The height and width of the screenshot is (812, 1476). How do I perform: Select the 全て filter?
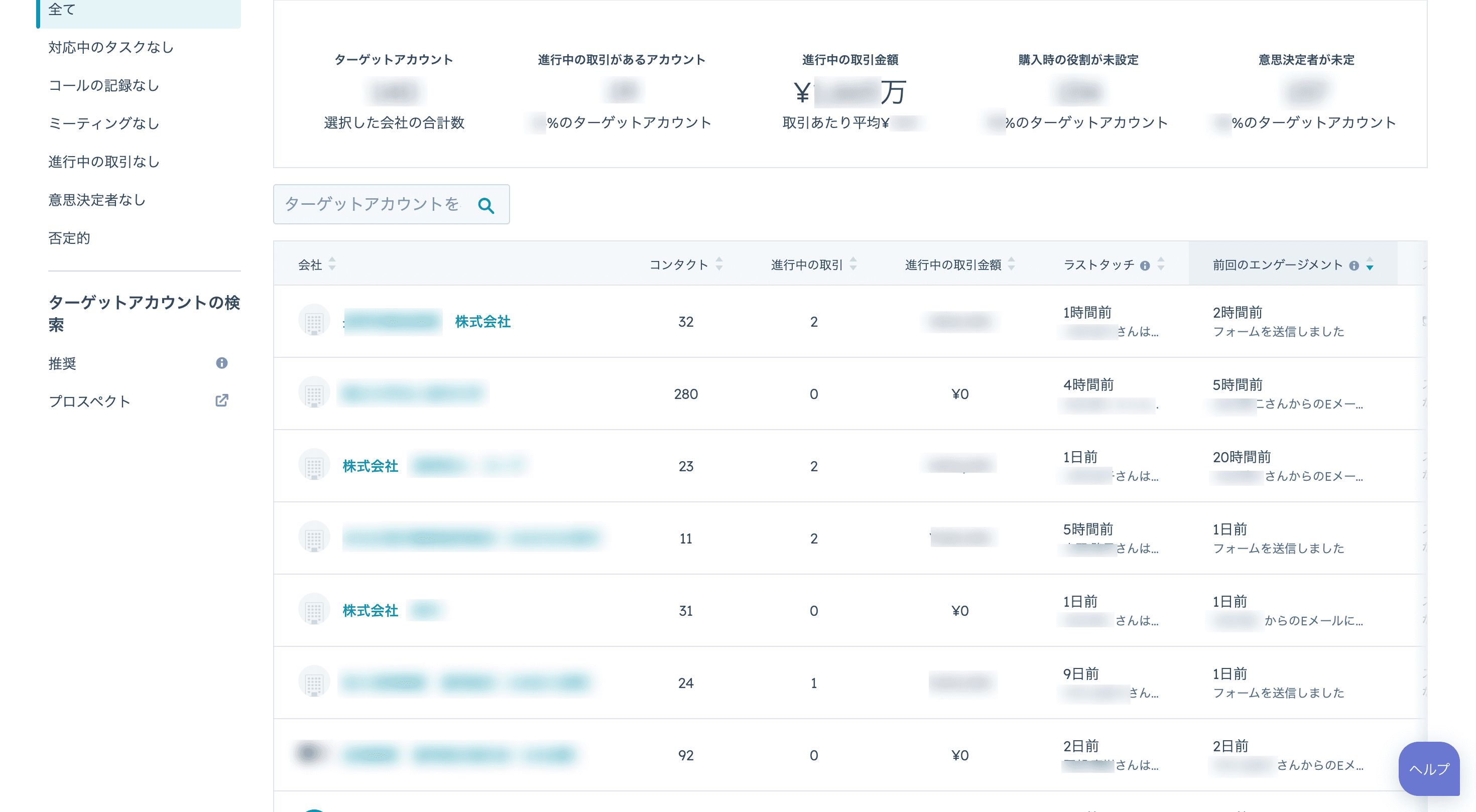click(x=139, y=11)
